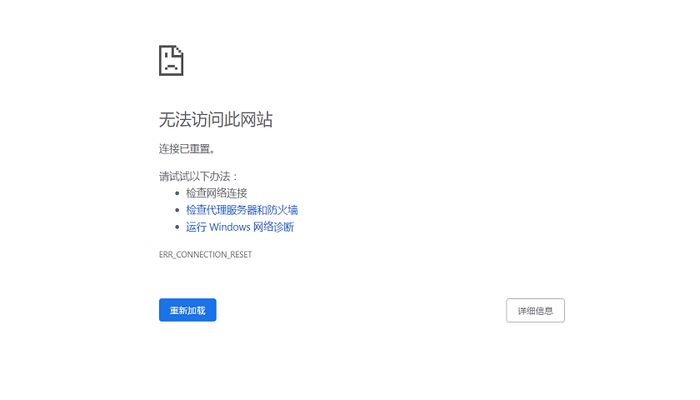The image size is (700, 400).
Task: Click 网络诊断 at end of diagnostics link
Action: pyautogui.click(x=278, y=227)
